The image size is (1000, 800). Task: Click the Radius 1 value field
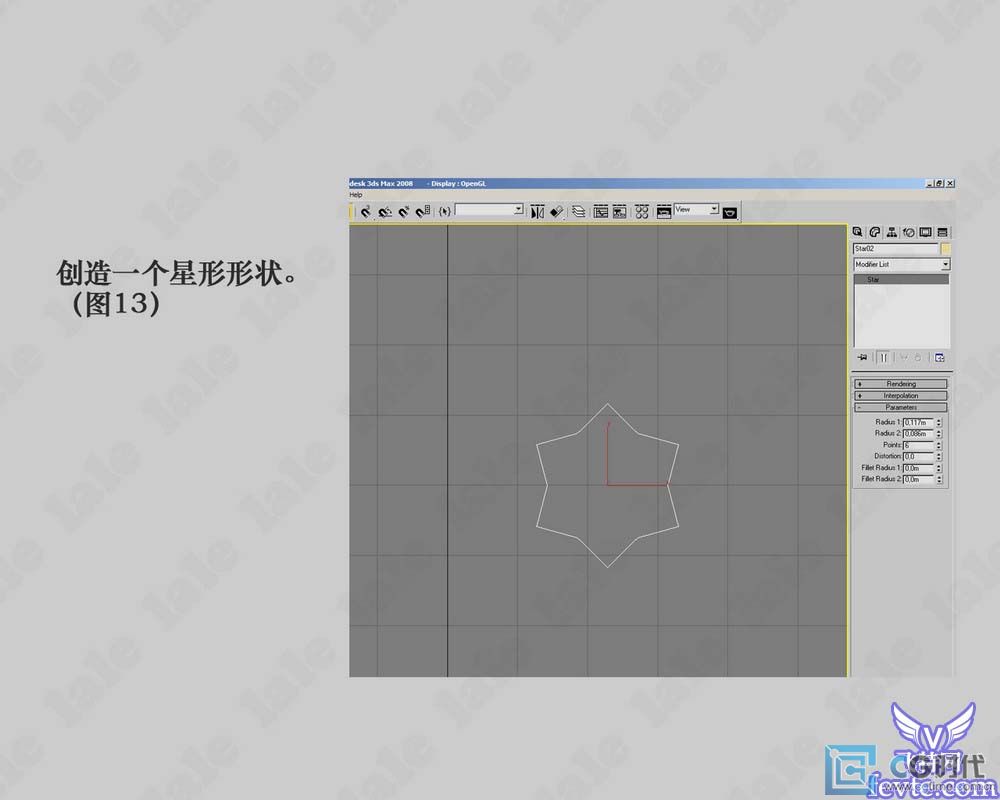click(918, 422)
